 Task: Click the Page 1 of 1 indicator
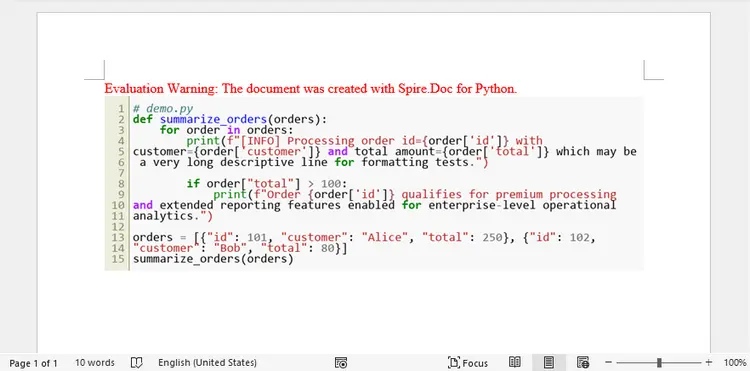click(x=33, y=363)
